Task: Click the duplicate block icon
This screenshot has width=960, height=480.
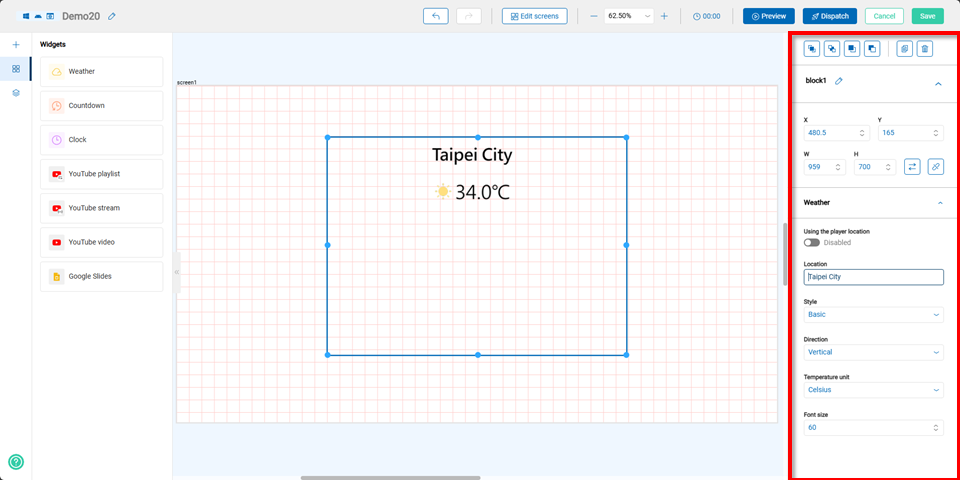Action: click(x=904, y=48)
